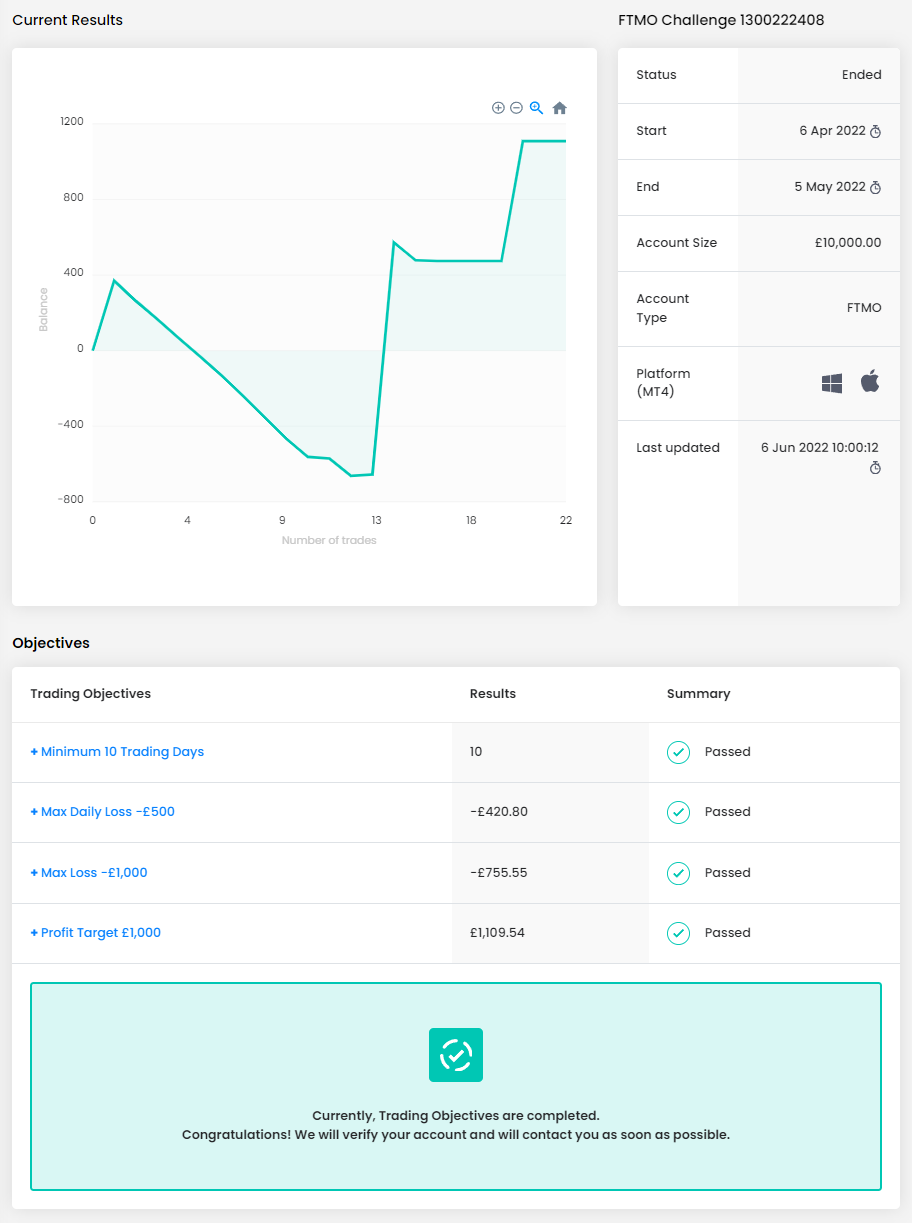The width and height of the screenshot is (912, 1223).
Task: Click the Platform (MT4) label
Action: click(x=664, y=383)
